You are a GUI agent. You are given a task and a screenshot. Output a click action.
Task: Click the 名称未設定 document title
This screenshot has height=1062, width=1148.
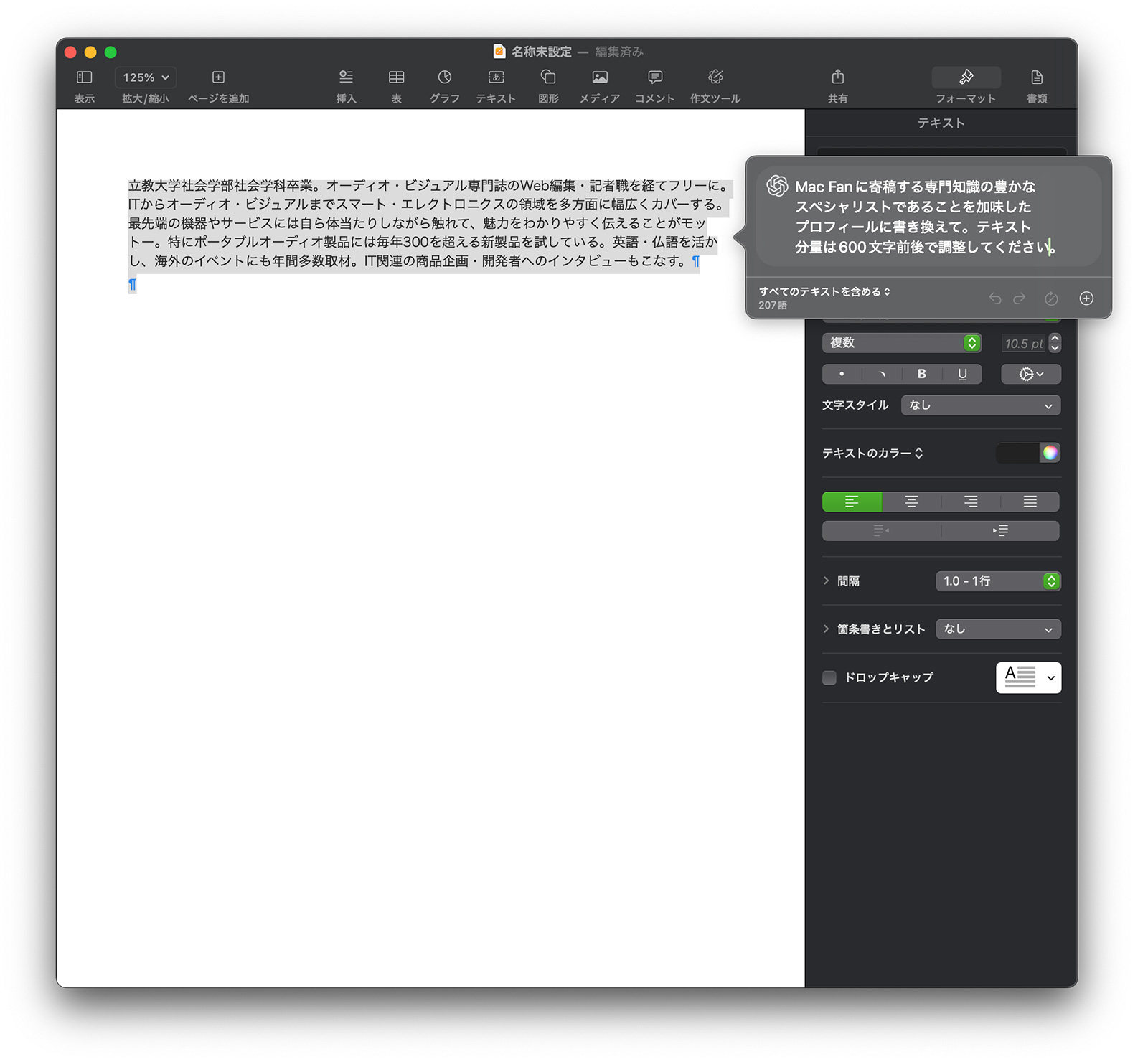point(541,52)
